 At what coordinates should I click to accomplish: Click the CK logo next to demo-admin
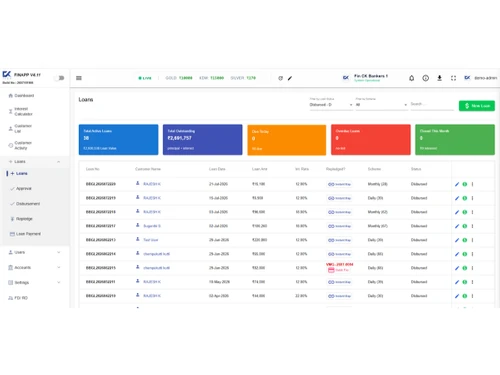(x=467, y=78)
